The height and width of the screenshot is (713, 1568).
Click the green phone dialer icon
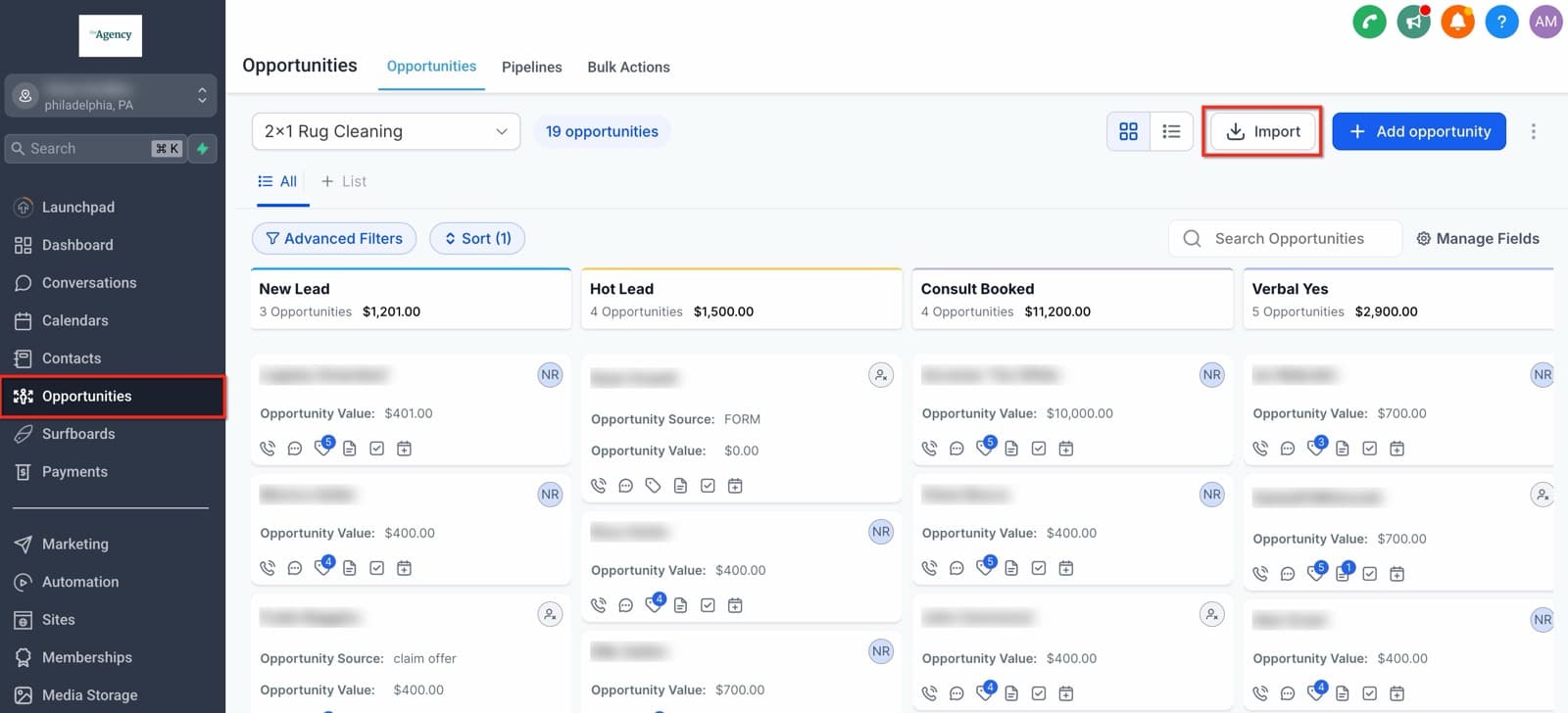(1369, 22)
